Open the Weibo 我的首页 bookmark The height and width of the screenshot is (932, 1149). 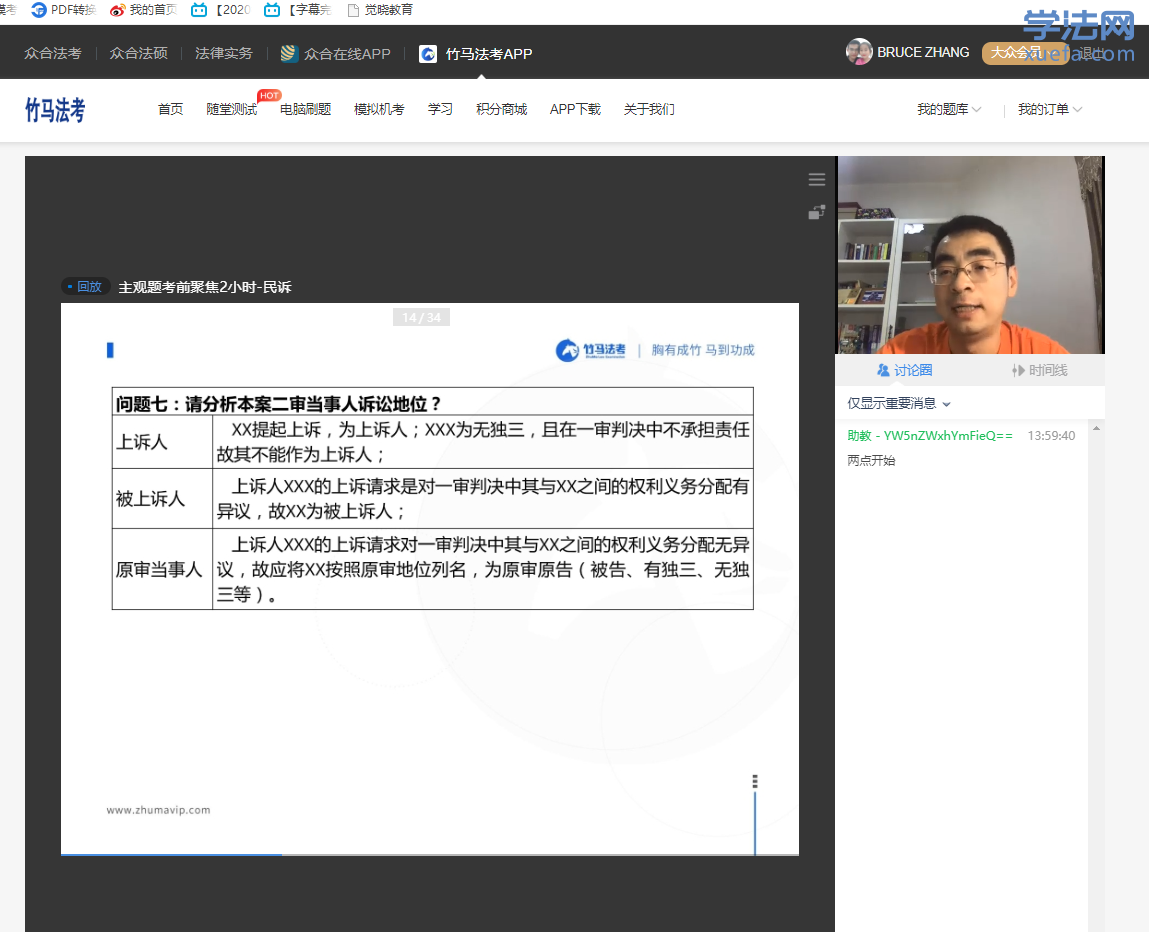144,10
